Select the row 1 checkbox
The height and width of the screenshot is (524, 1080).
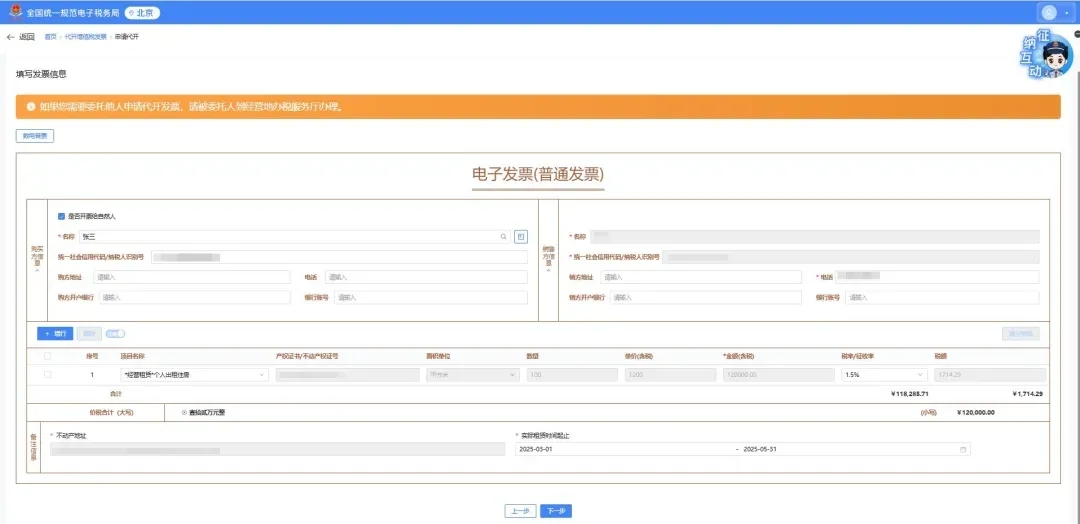[x=47, y=374]
